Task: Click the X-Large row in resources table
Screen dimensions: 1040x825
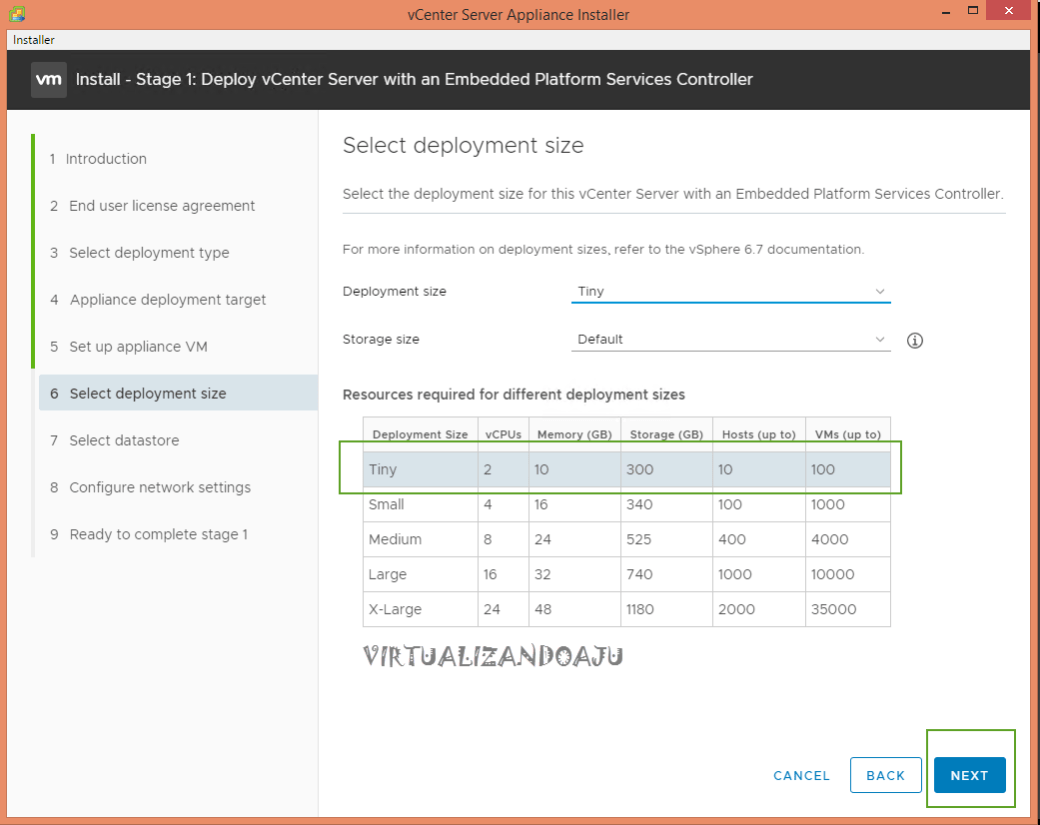Action: click(626, 609)
